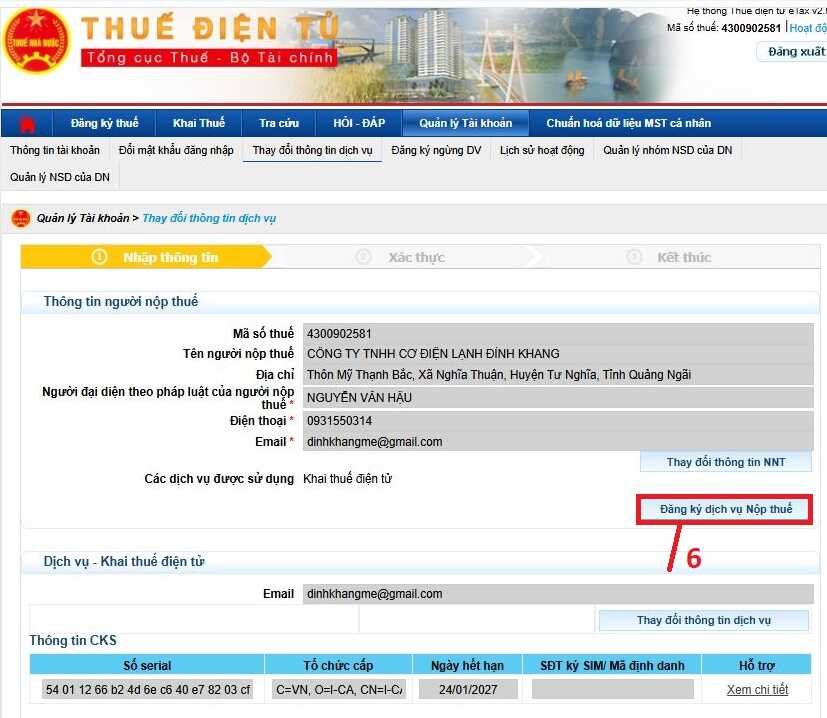This screenshot has height=718, width=827.
Task: Open Xem chi tiết link in CKS table
Action: 757,690
